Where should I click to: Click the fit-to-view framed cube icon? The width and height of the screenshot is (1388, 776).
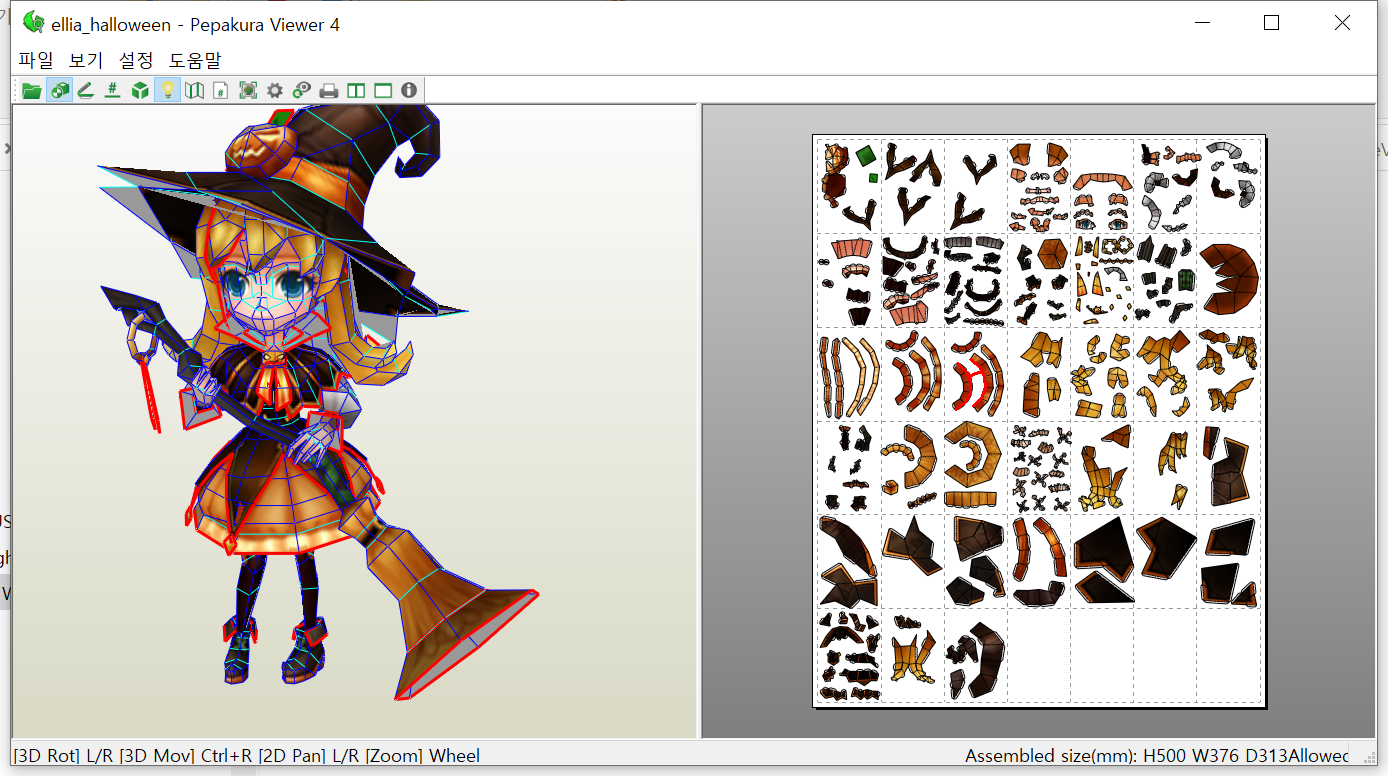tap(248, 91)
